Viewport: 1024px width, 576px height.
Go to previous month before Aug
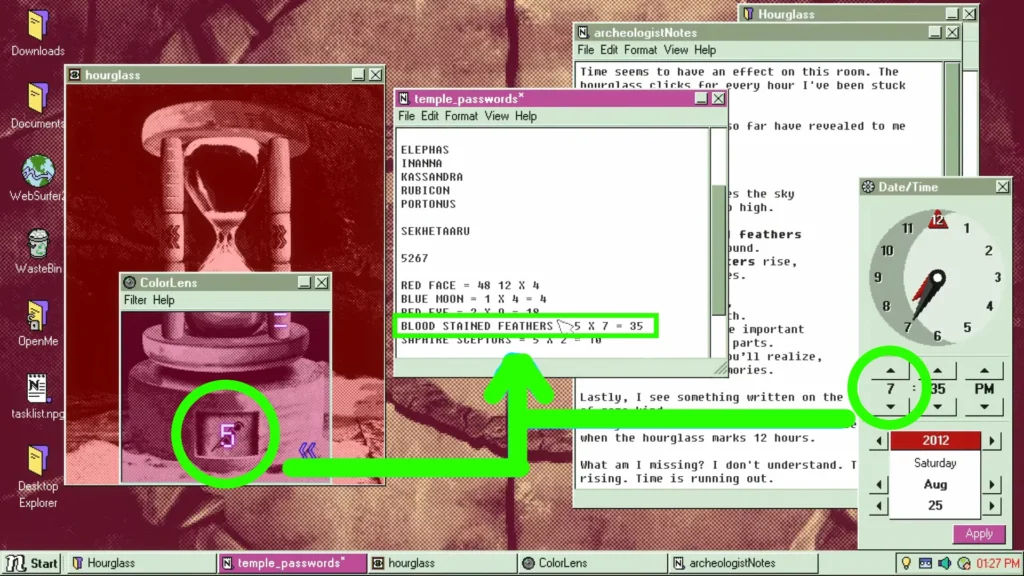tap(878, 485)
